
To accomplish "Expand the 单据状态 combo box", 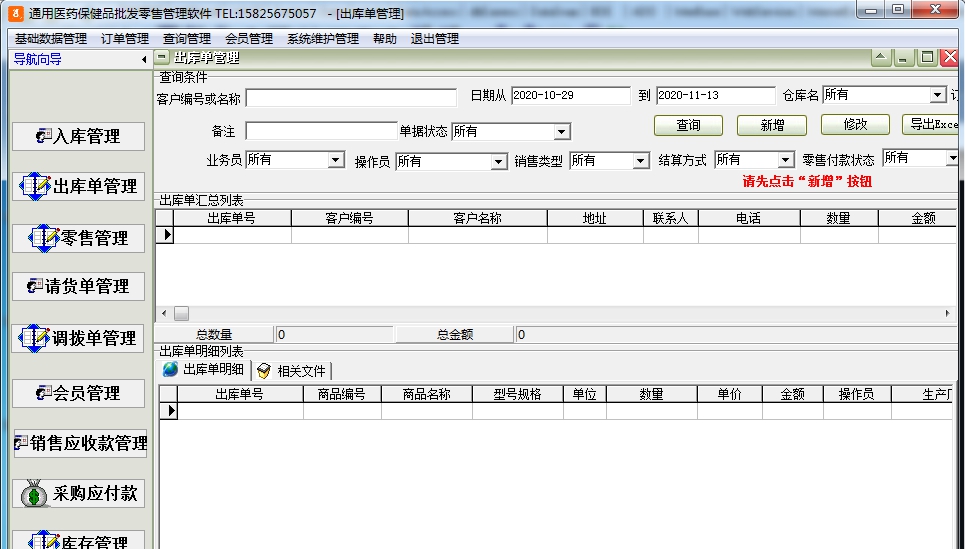I will coord(561,132).
